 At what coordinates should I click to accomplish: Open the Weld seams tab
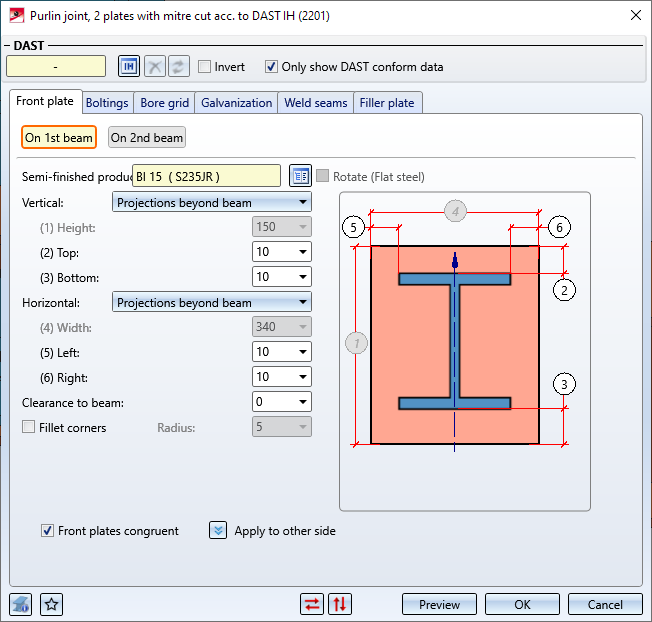(x=316, y=102)
